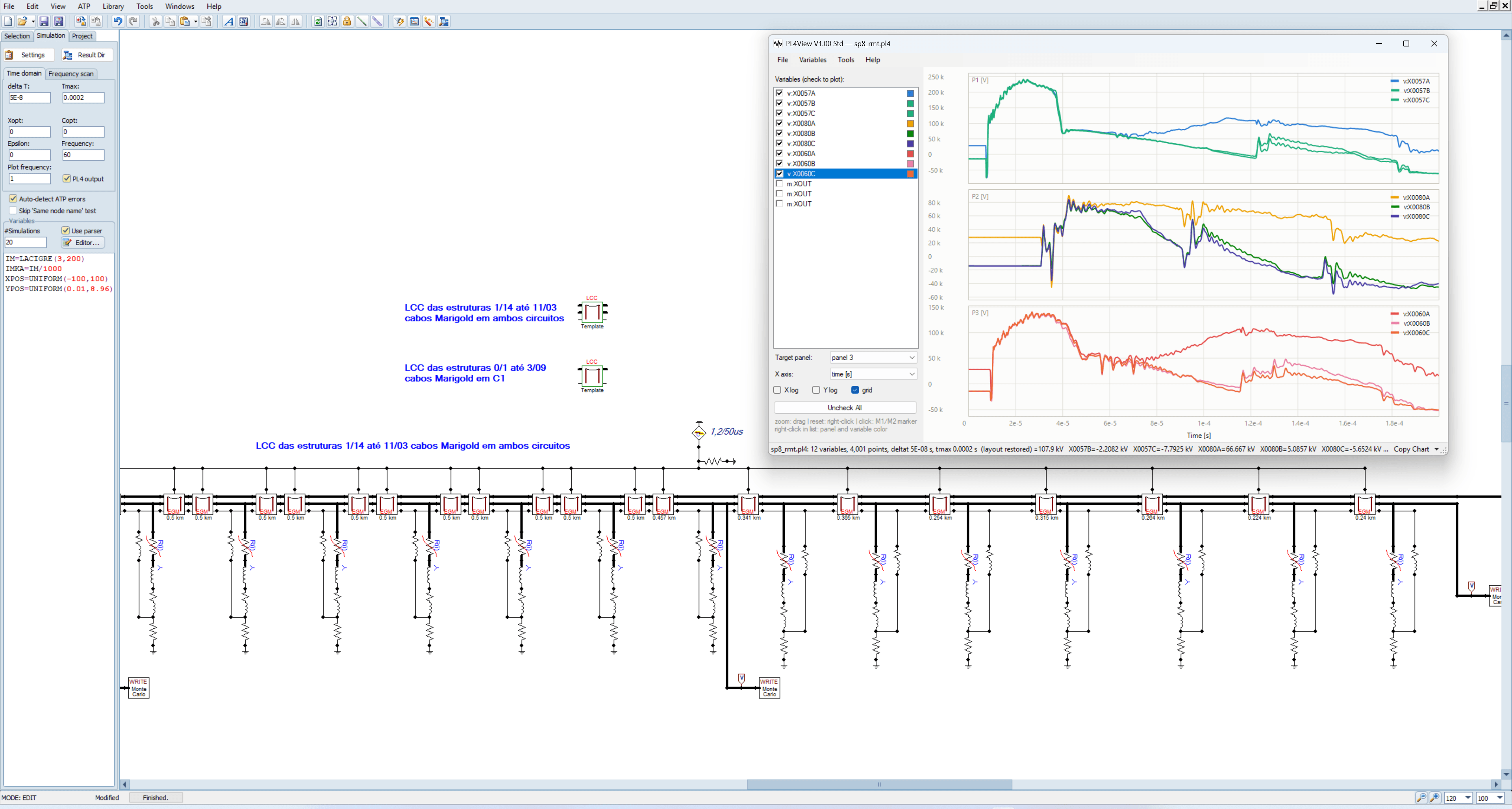This screenshot has height=809, width=1512.
Task: Open the Variables menu in PL4View
Action: 812,60
